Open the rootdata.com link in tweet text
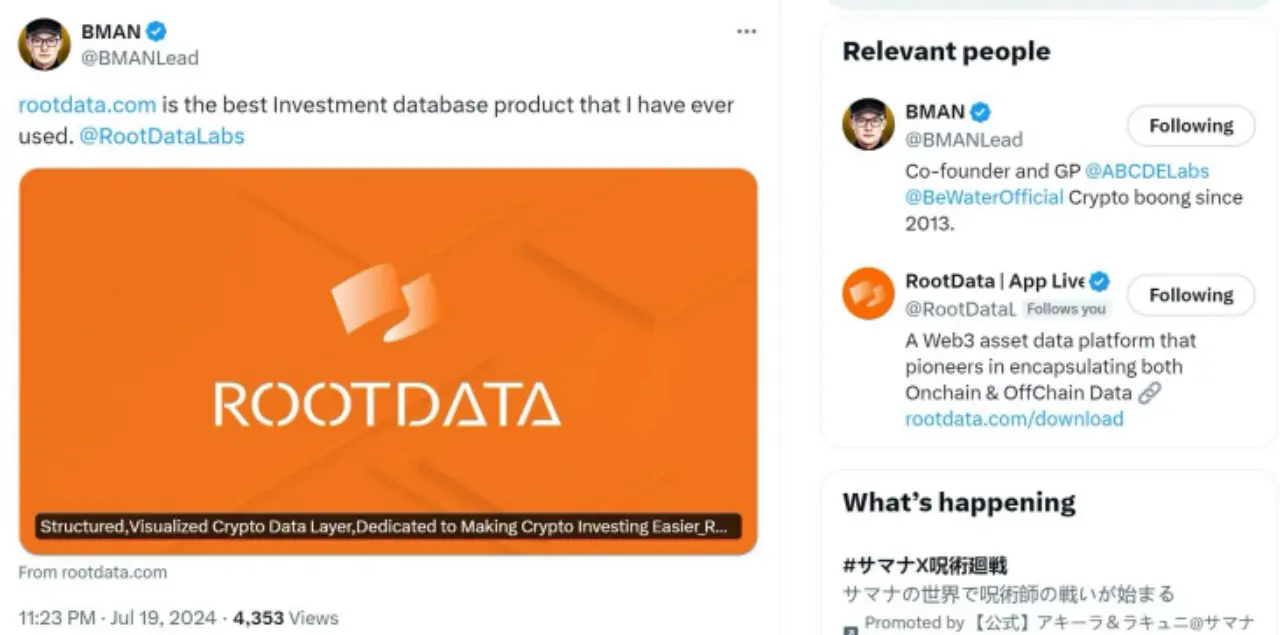This screenshot has height=635, width=1280. click(87, 105)
